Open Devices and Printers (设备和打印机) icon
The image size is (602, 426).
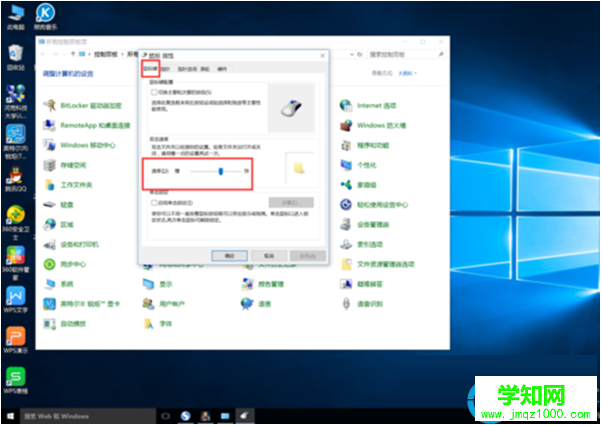(x=49, y=244)
